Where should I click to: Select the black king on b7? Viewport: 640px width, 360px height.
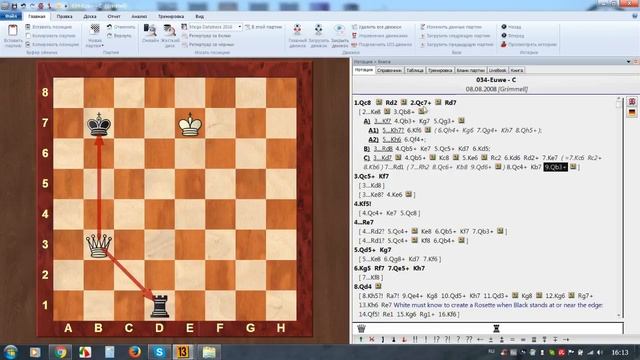99,124
